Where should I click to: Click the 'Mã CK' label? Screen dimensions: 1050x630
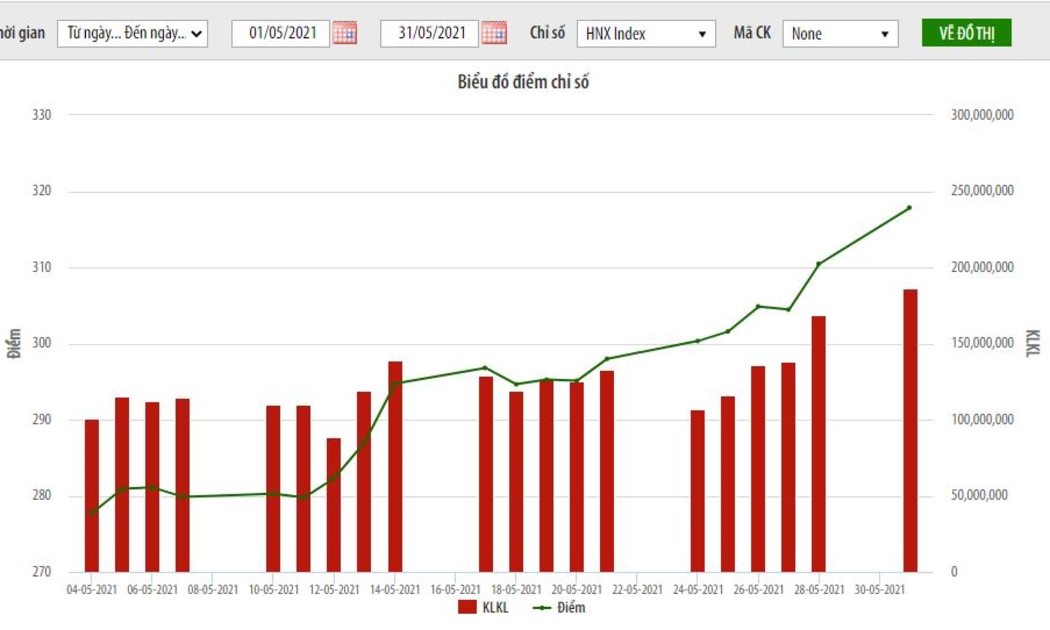click(752, 33)
